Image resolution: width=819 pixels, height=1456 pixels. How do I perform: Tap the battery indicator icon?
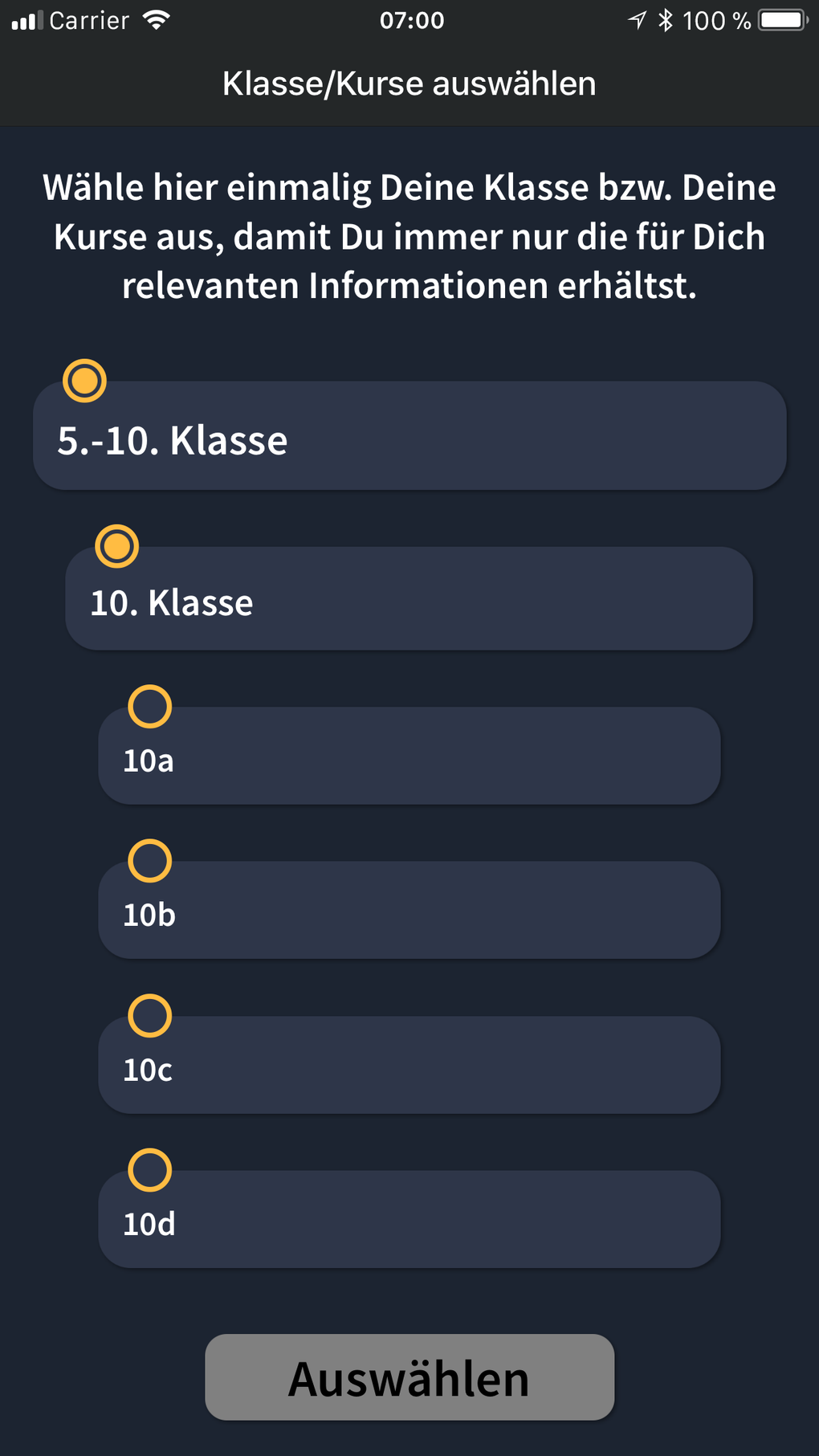[783, 20]
